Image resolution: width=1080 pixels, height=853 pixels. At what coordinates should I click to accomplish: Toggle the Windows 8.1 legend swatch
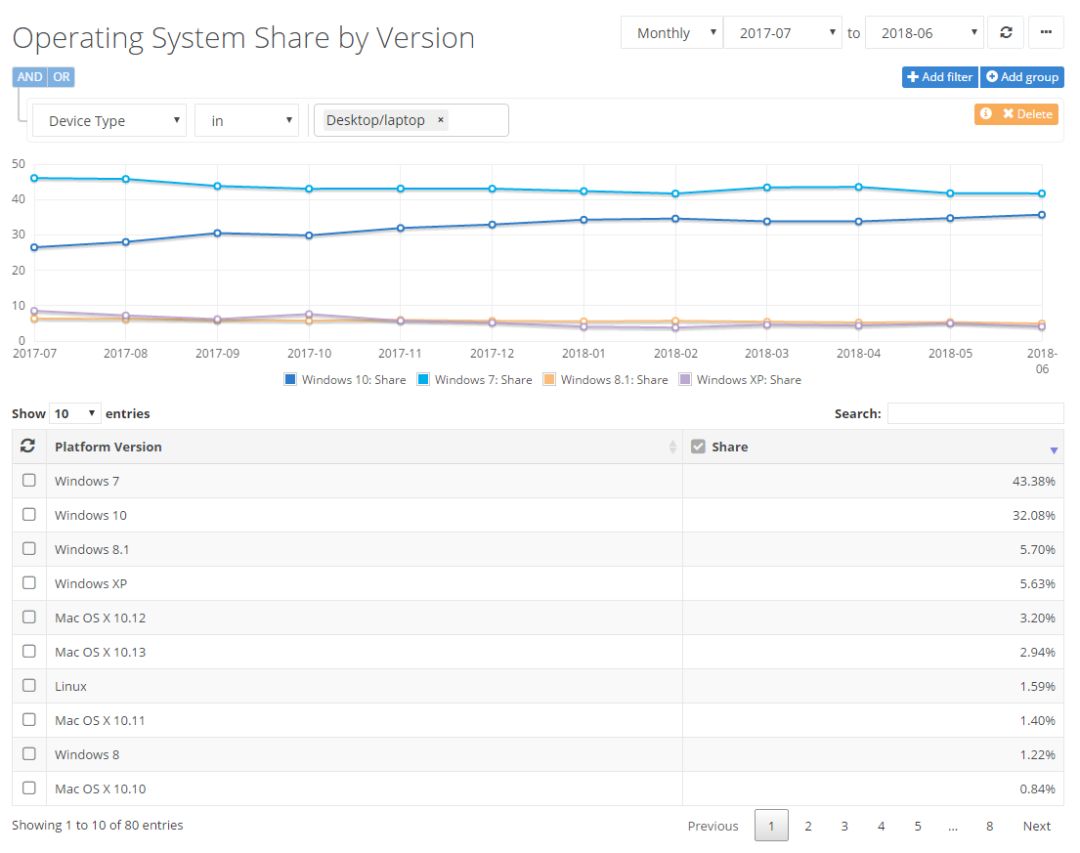point(549,379)
